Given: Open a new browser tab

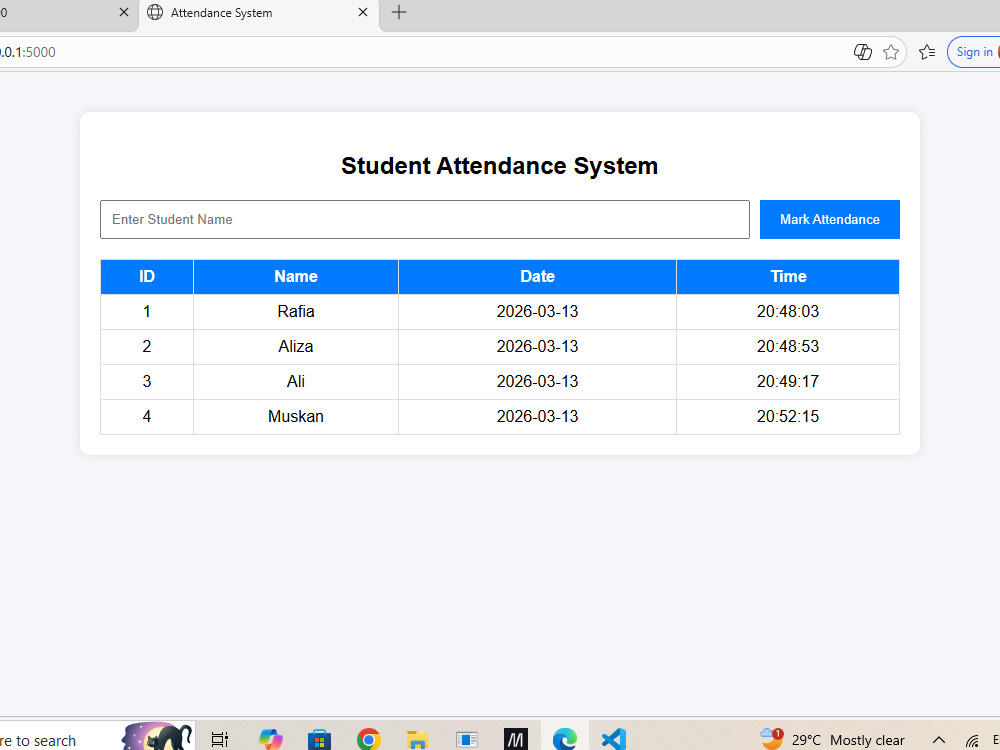Looking at the screenshot, I should click(399, 12).
